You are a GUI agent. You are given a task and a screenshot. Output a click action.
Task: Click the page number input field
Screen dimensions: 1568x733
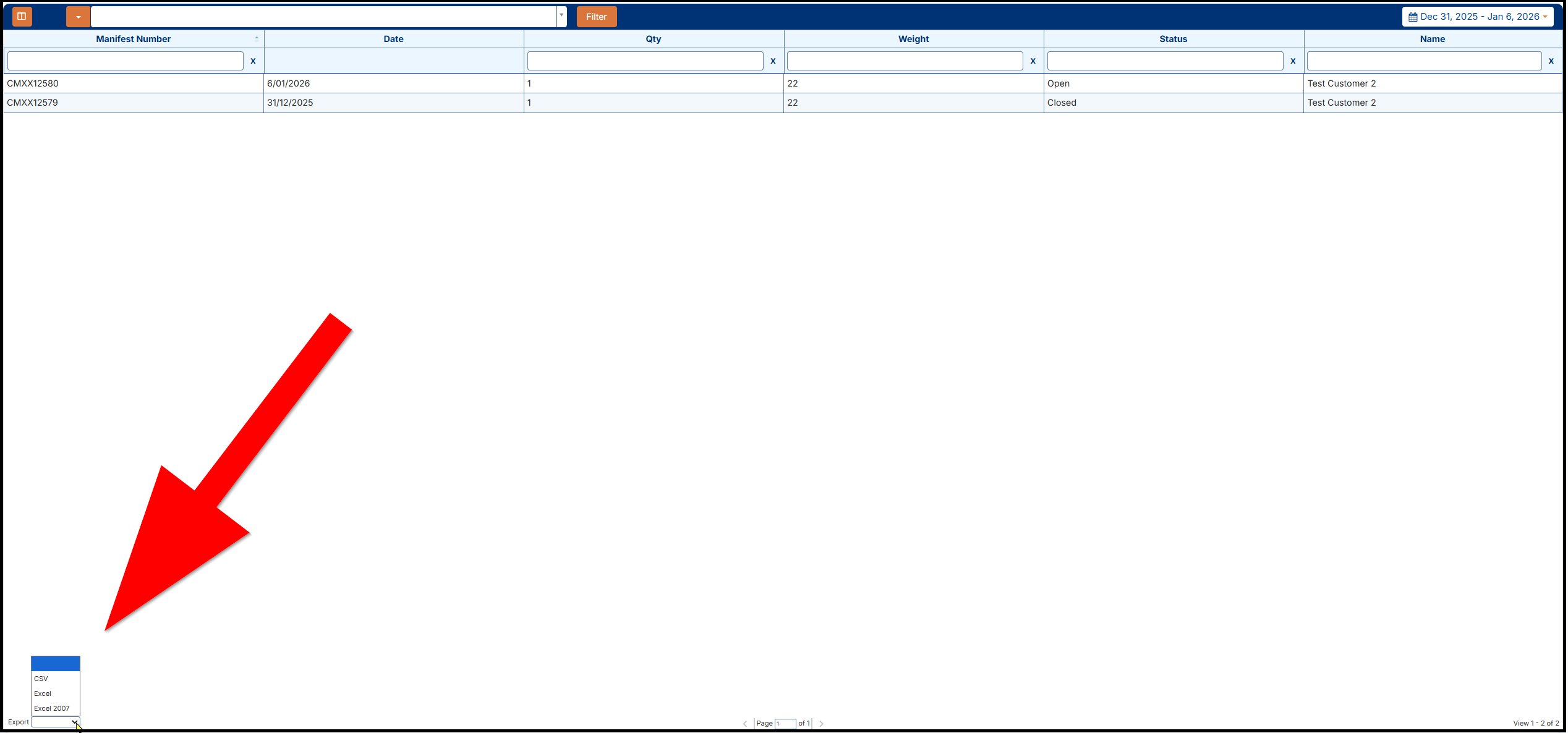(785, 724)
